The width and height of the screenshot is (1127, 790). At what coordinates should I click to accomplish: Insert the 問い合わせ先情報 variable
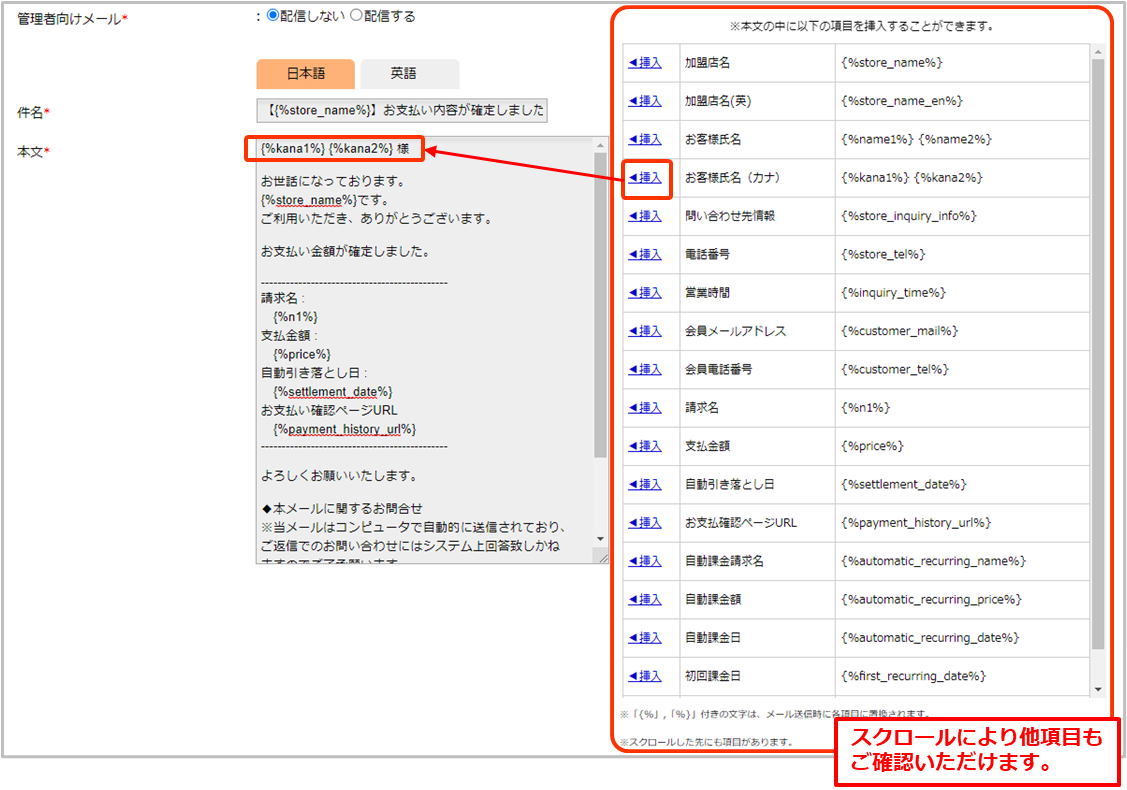[x=645, y=216]
